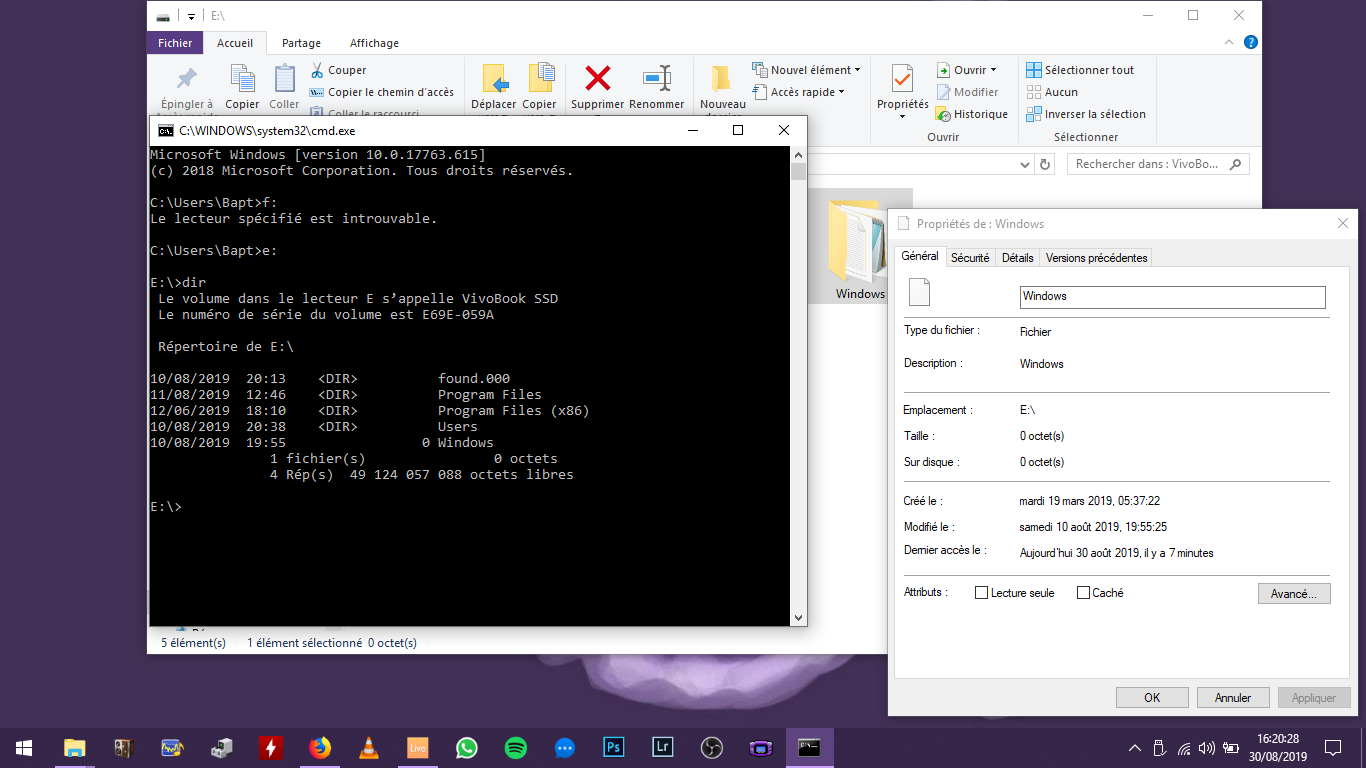Select the Général tab in Properties
1366x768 pixels.
click(x=920, y=256)
